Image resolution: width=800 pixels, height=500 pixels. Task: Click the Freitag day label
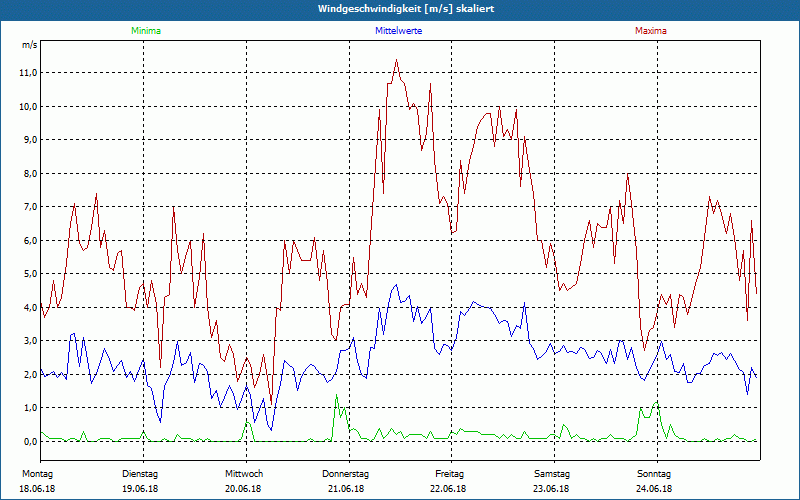pos(449,474)
